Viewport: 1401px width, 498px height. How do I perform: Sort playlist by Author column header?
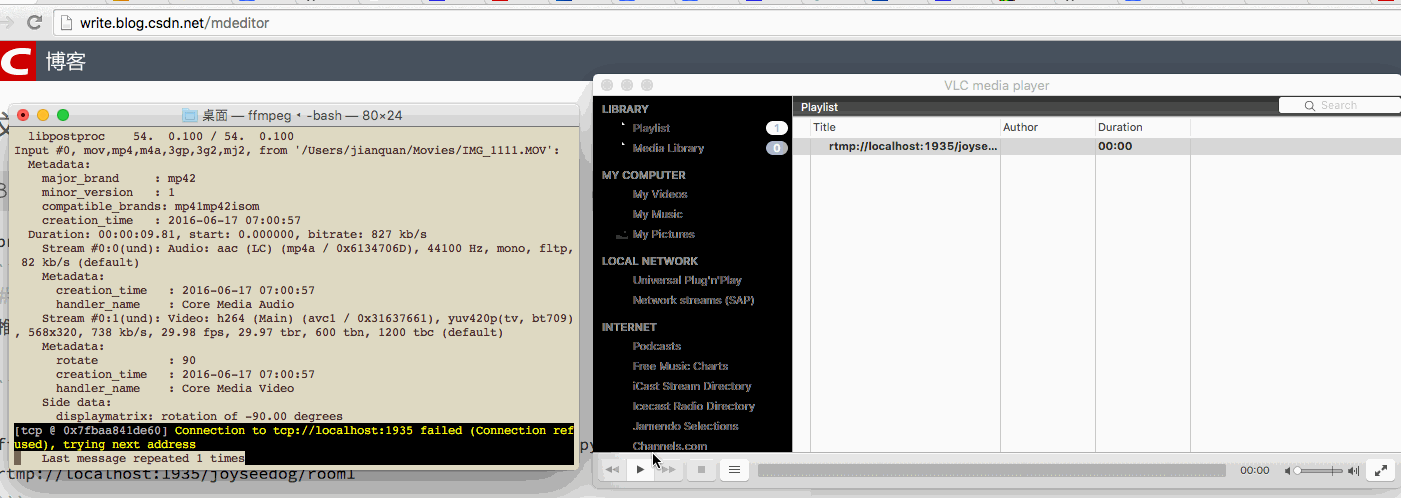click(x=1048, y=127)
